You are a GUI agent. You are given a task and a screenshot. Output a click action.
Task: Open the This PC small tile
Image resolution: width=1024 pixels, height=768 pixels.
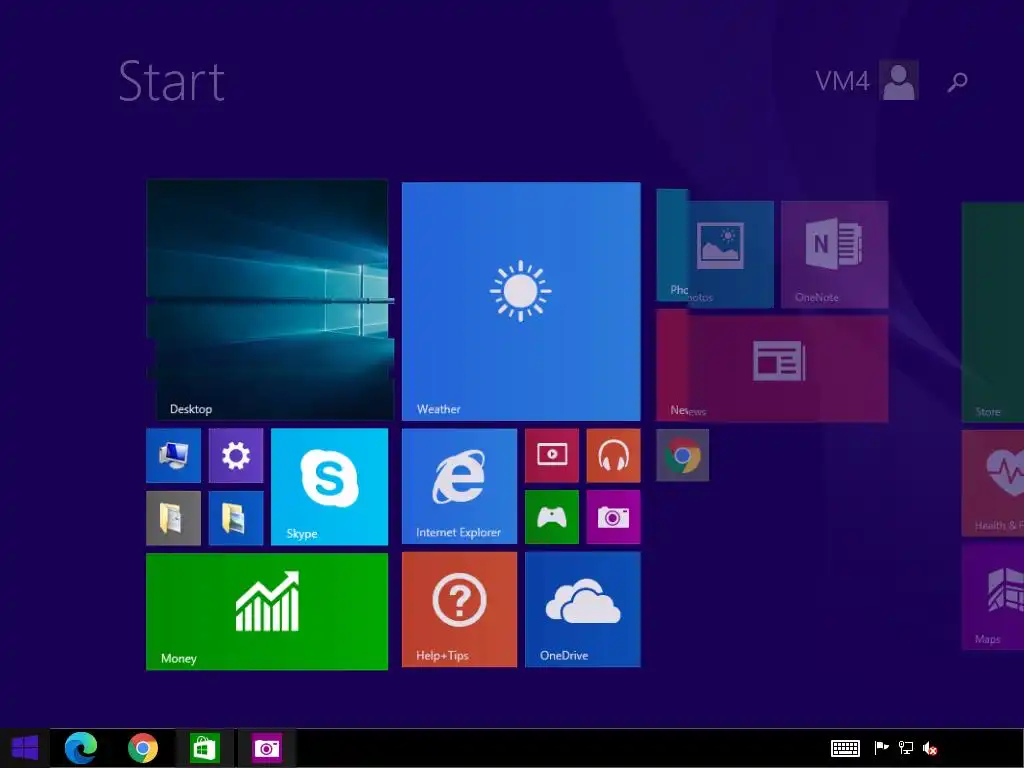point(174,455)
